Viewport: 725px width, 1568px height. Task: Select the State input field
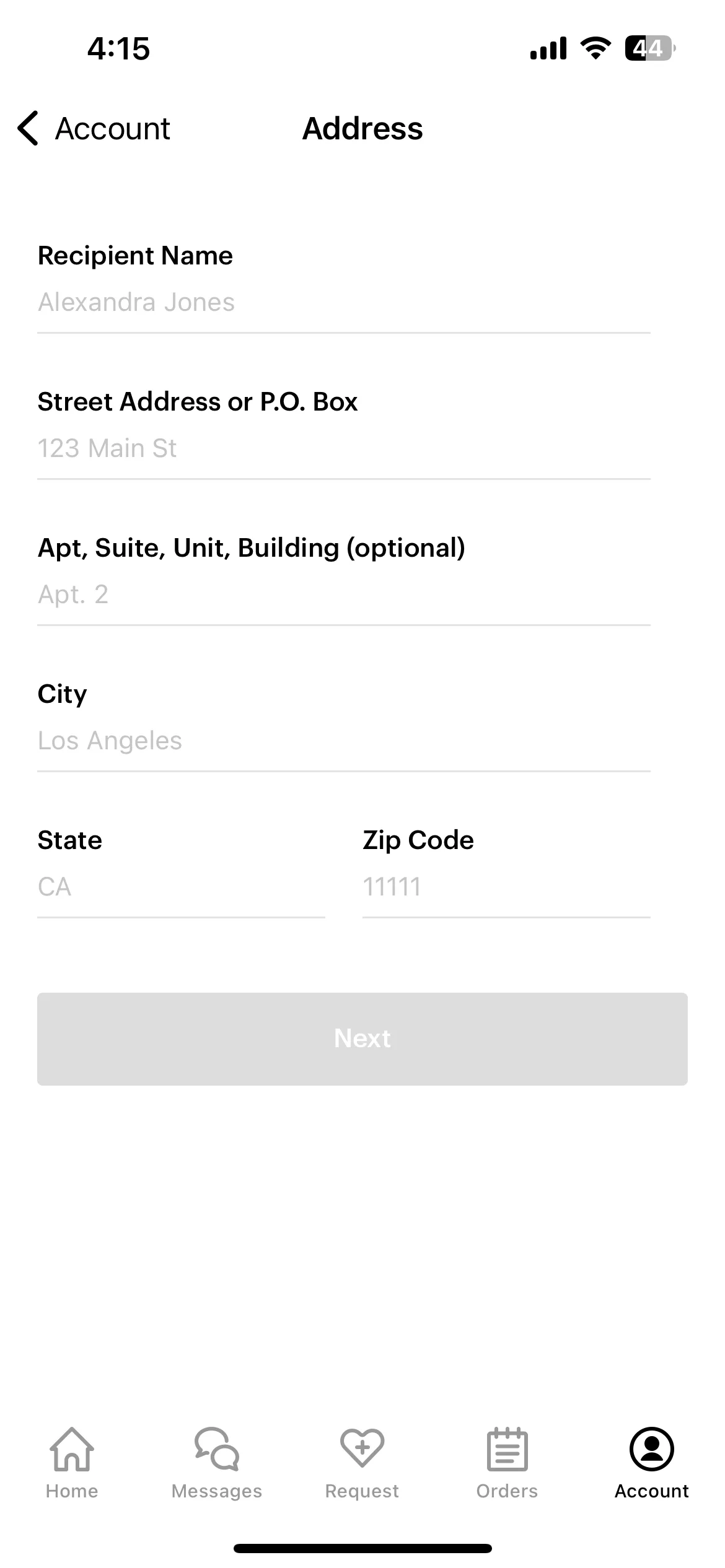point(181,887)
